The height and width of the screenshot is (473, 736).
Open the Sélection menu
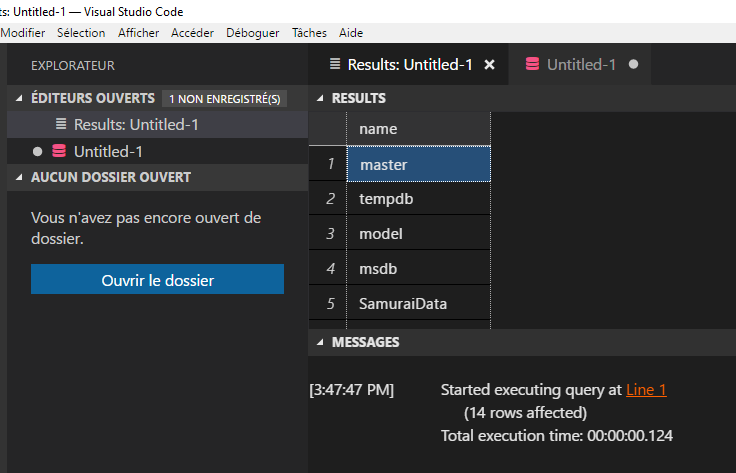point(81,33)
